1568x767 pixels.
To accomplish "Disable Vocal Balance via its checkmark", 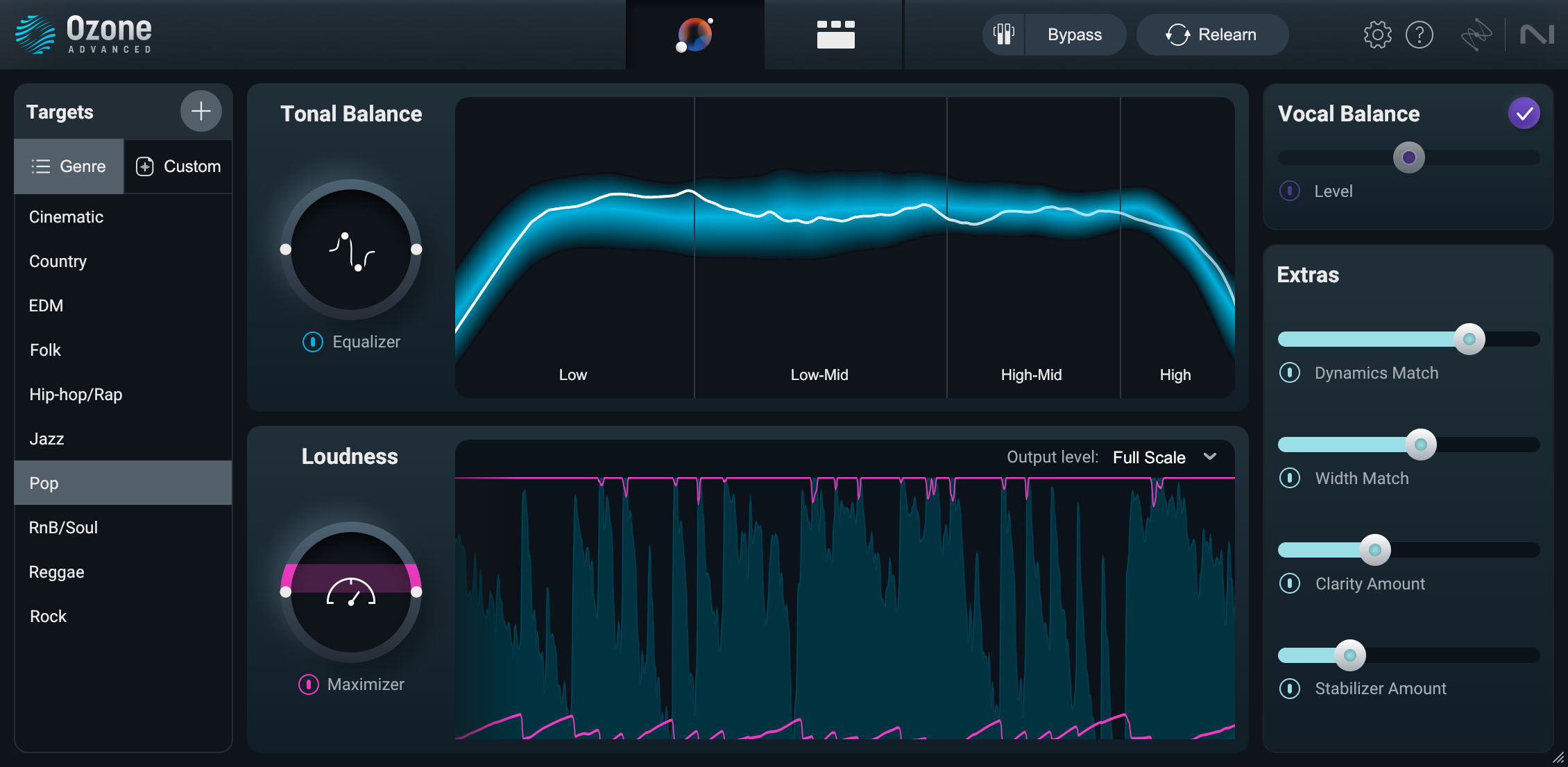I will coord(1524,112).
